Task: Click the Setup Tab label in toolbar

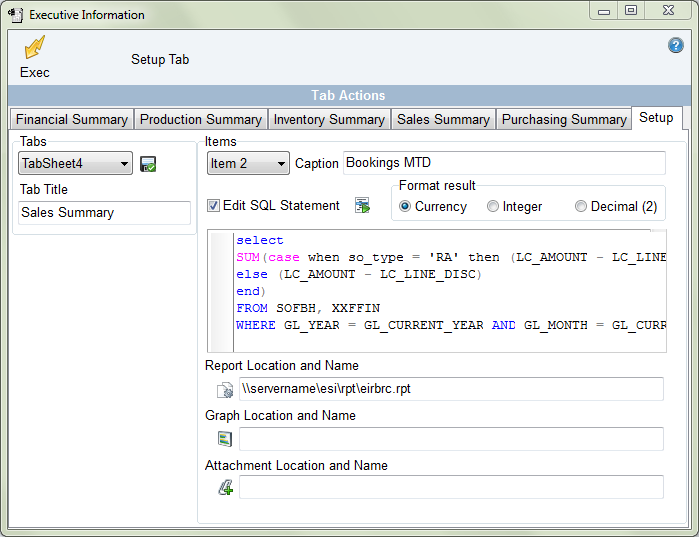Action: coord(160,59)
